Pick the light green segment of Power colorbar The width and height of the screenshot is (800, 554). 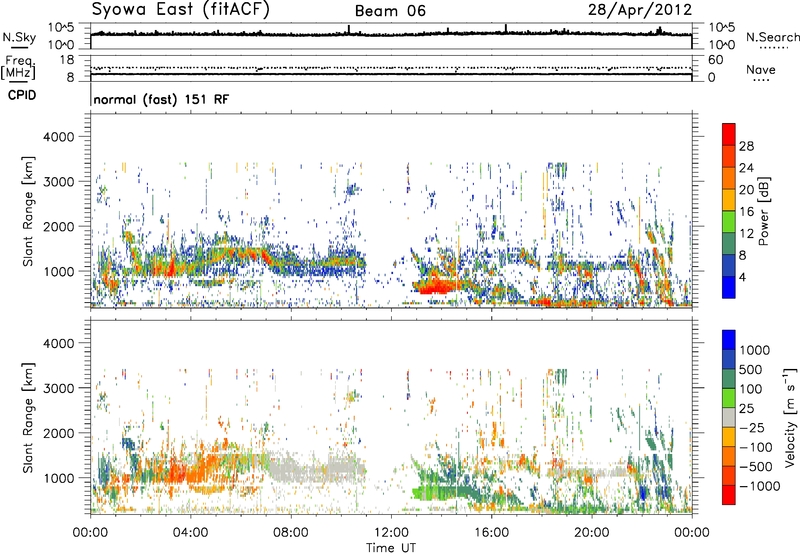729,221
